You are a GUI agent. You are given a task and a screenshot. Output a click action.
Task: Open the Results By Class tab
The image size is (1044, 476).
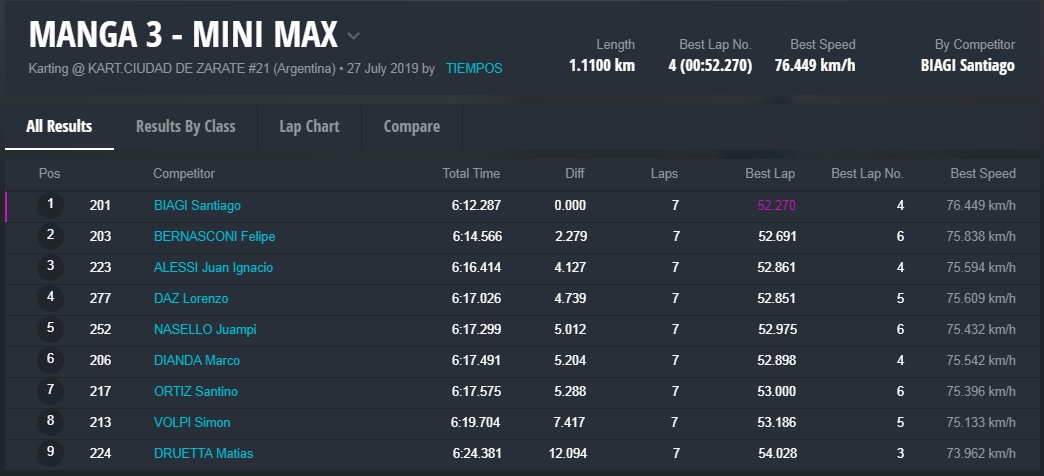[185, 127]
